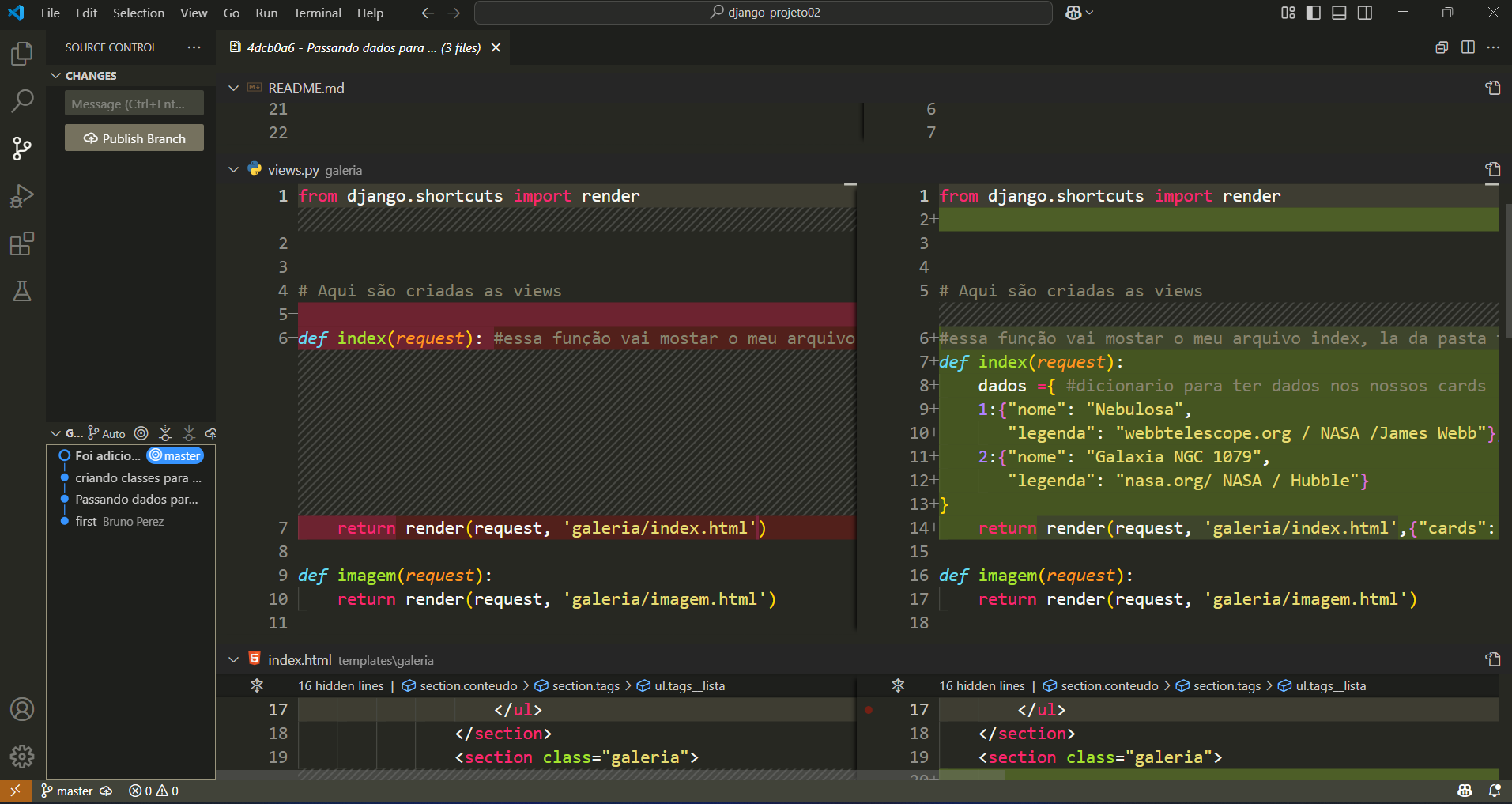Image resolution: width=1512 pixels, height=804 pixels.
Task: Click the graph Fetch icon
Action: click(x=165, y=433)
